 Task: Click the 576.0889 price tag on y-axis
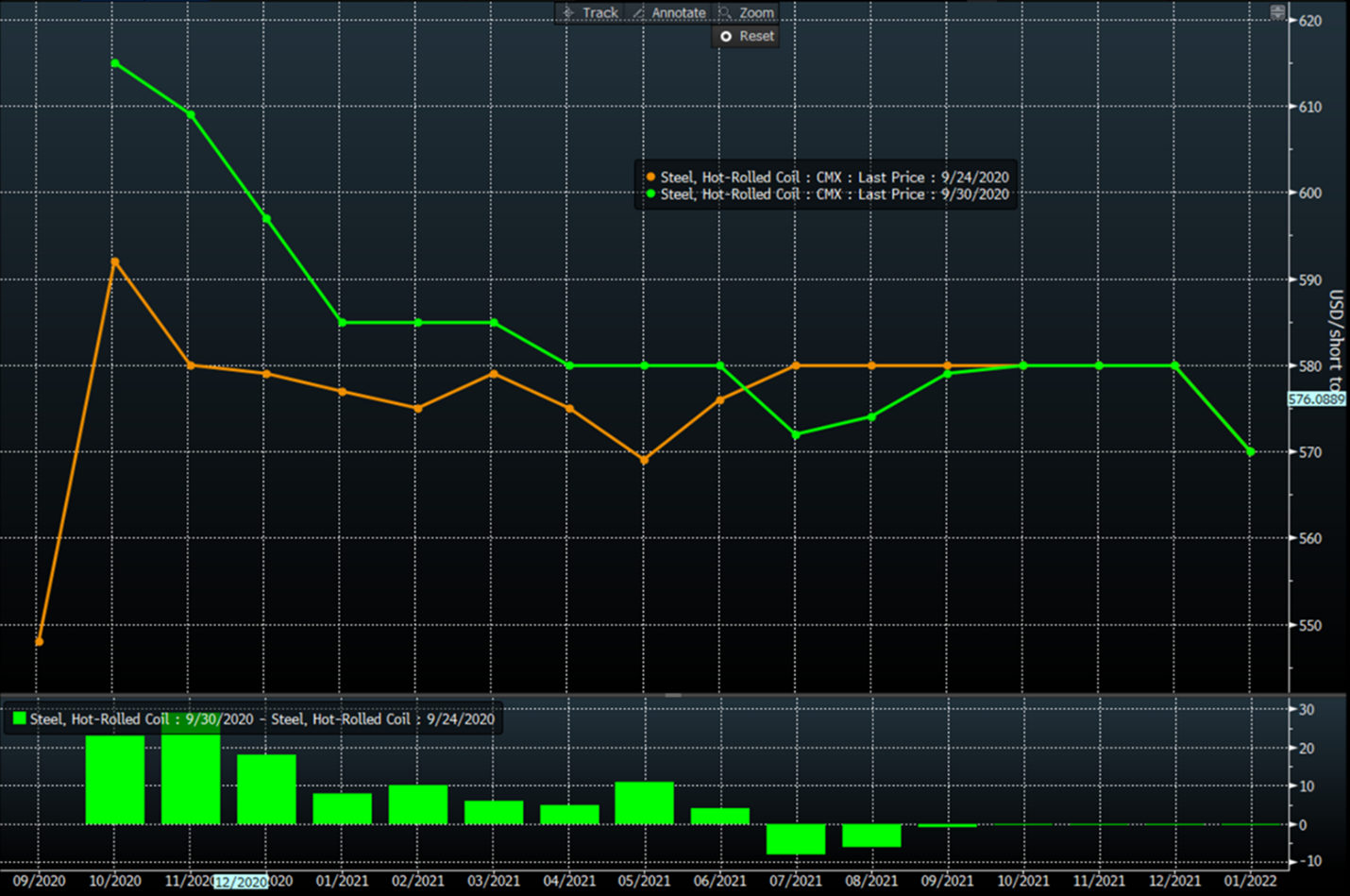[1317, 399]
